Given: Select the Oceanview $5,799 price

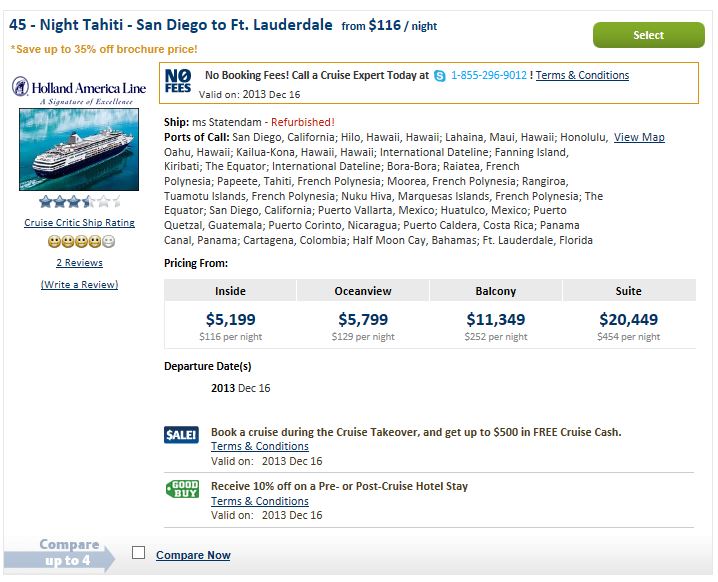Looking at the screenshot, I should coord(363,319).
